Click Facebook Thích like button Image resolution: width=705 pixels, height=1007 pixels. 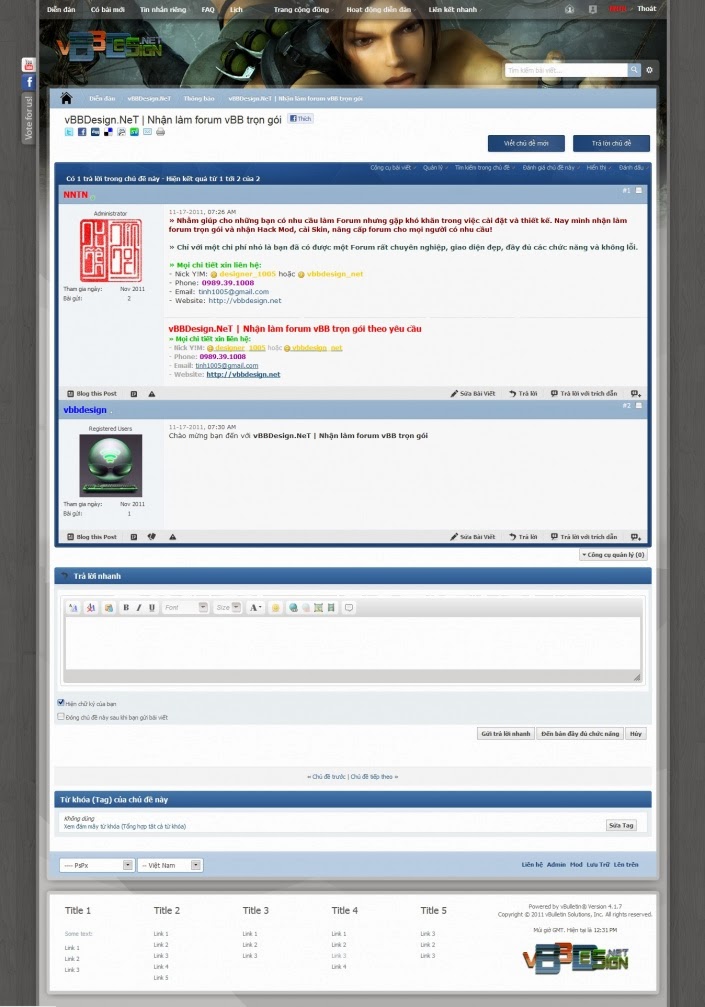(300, 118)
